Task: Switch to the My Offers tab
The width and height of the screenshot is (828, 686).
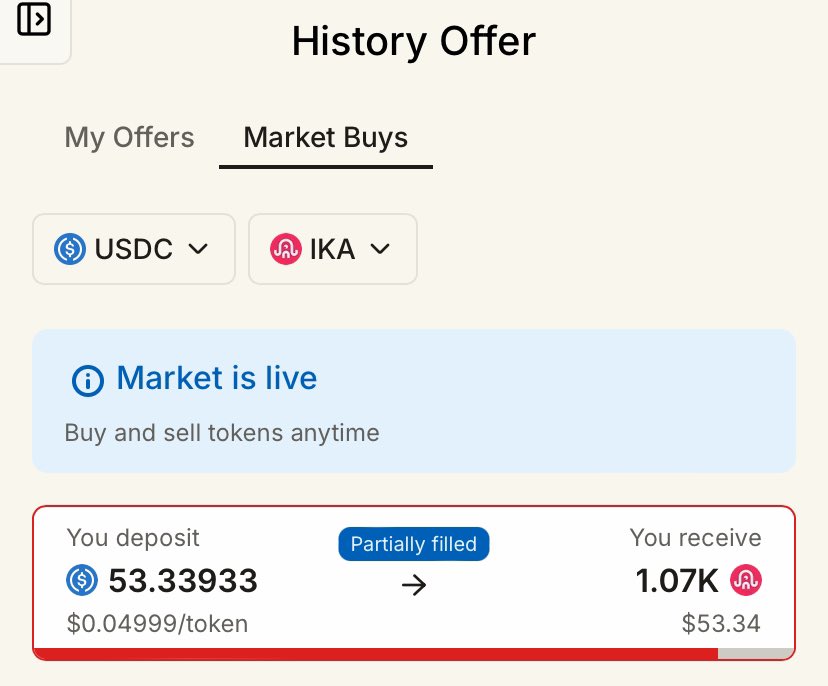Action: tap(129, 138)
